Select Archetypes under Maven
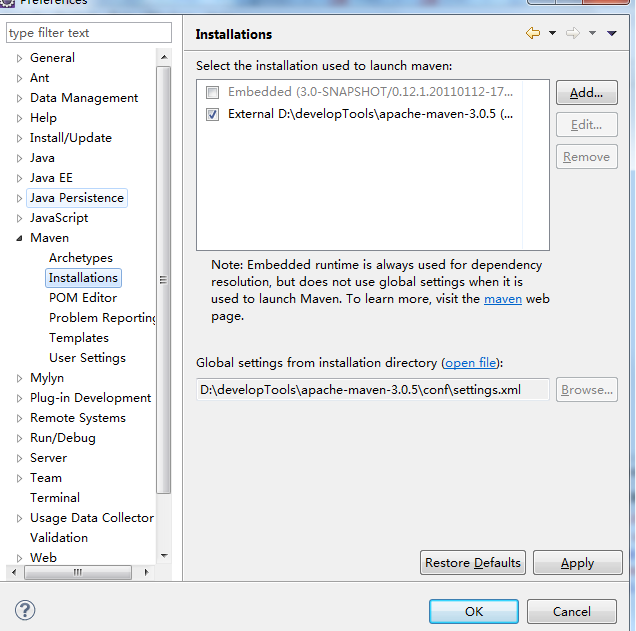This screenshot has width=636, height=631. [x=81, y=258]
